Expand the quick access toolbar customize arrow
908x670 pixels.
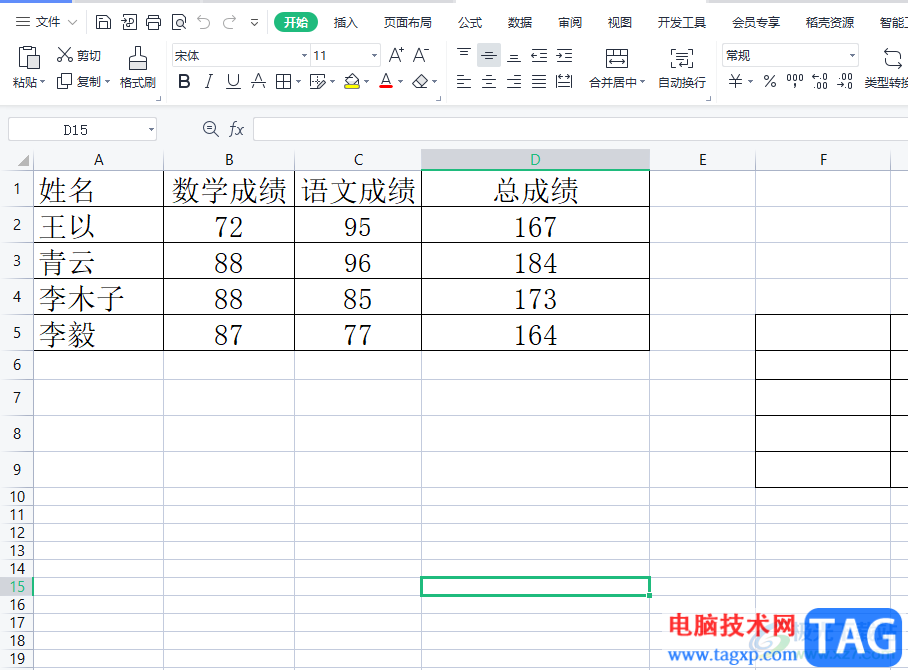254,23
